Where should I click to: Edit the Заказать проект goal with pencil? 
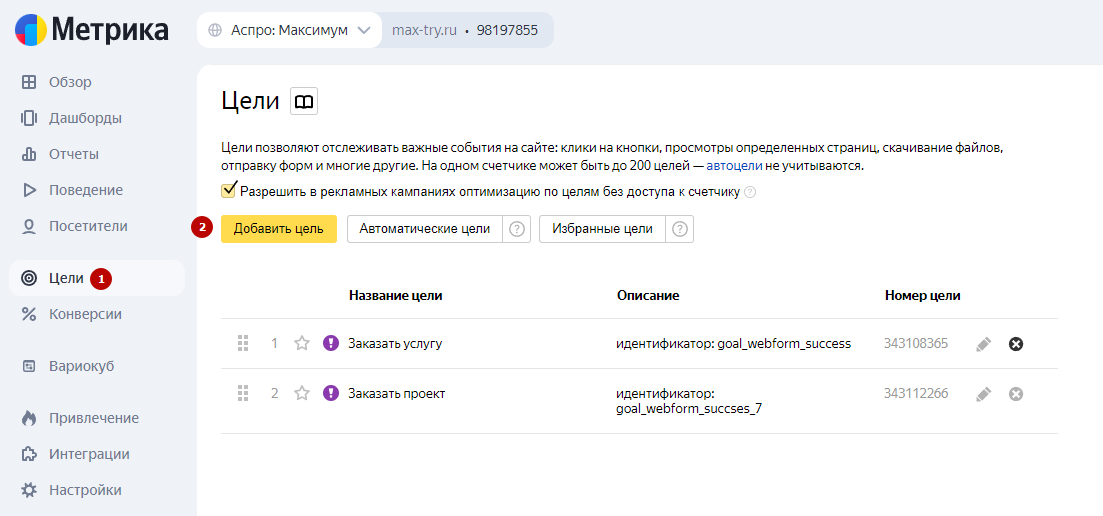click(x=983, y=394)
